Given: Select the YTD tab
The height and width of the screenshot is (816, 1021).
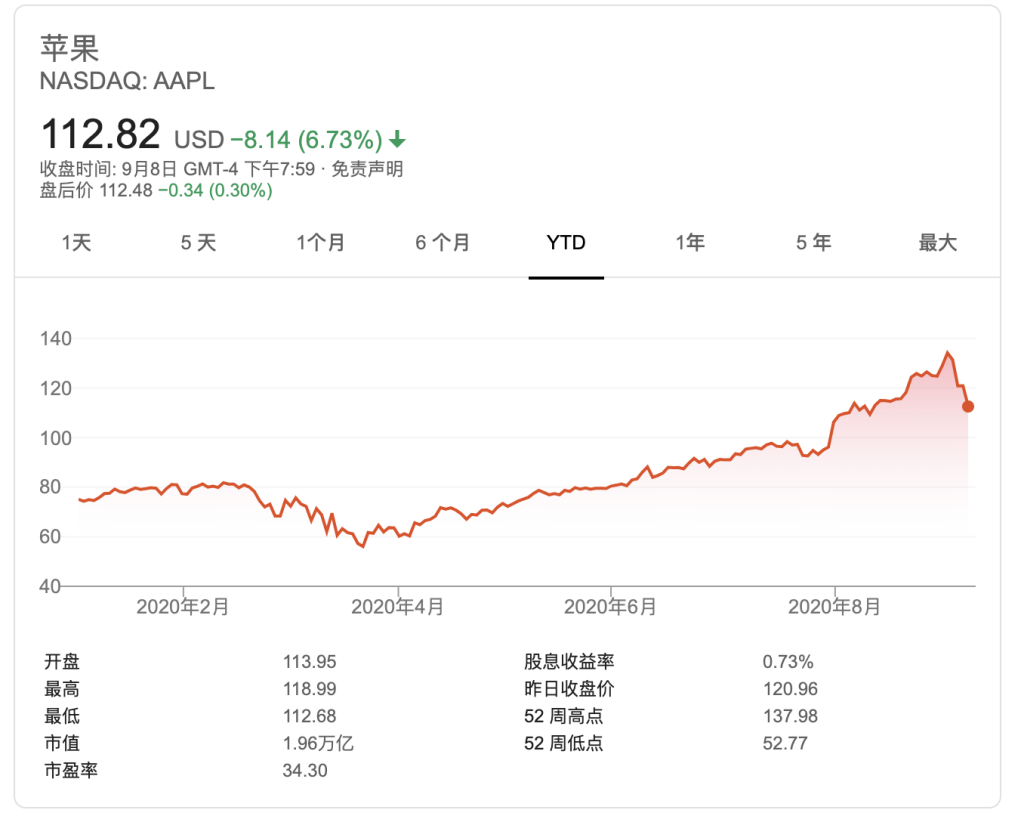Looking at the screenshot, I should (566, 243).
